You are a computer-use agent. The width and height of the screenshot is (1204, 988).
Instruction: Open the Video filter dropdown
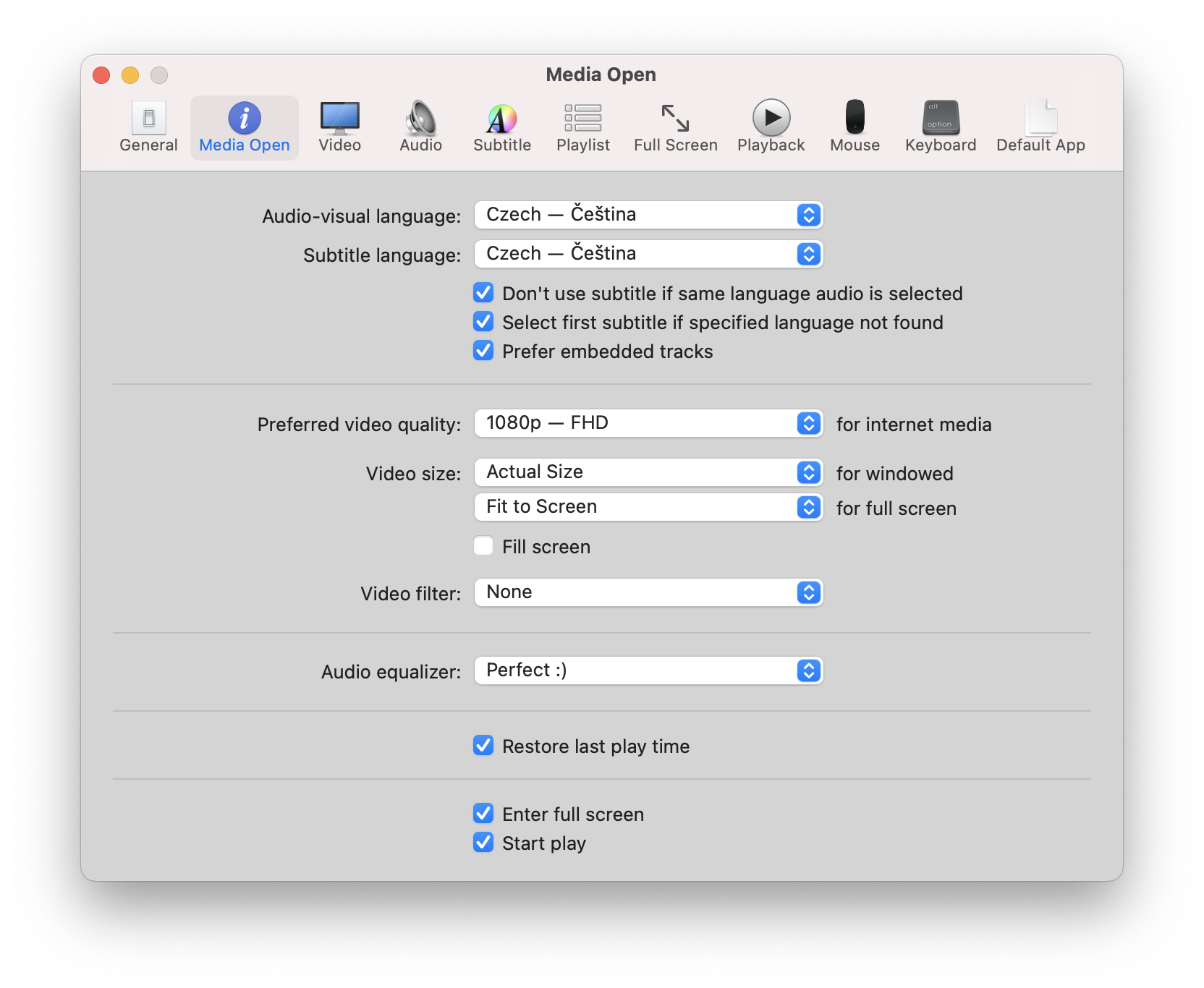pos(648,592)
